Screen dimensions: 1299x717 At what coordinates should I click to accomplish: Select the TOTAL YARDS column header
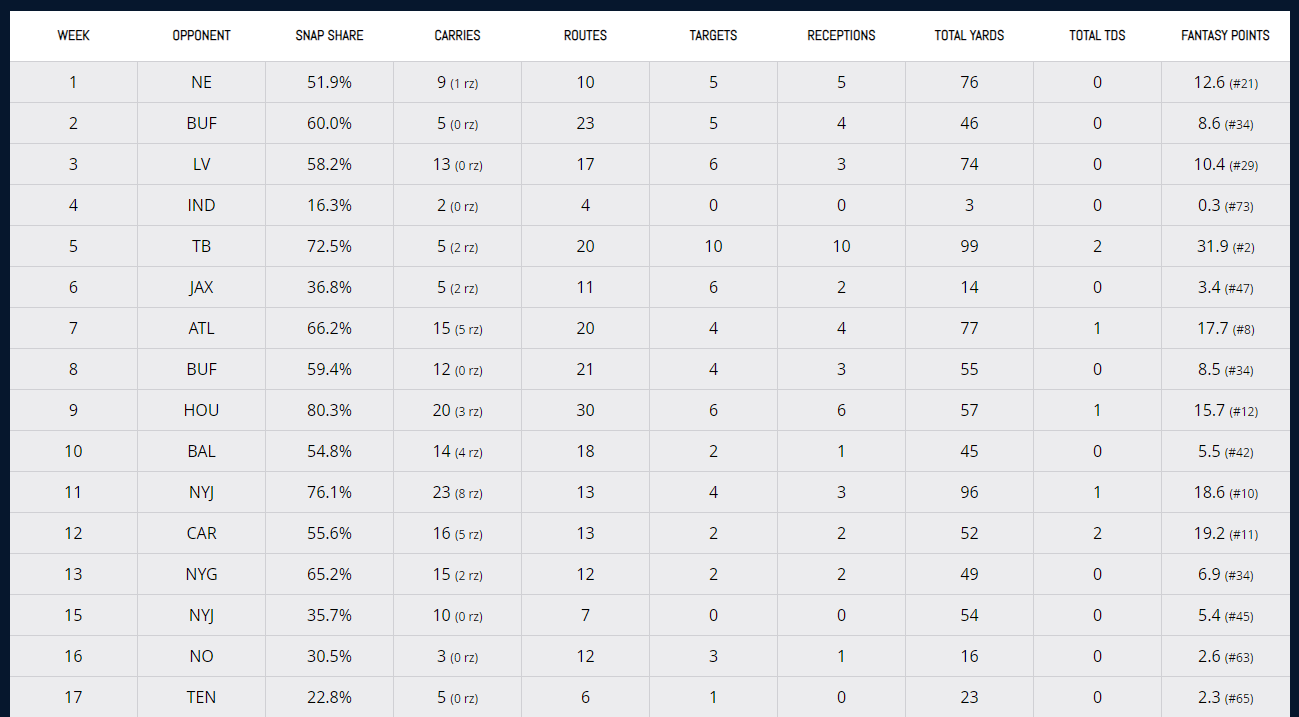pos(969,35)
